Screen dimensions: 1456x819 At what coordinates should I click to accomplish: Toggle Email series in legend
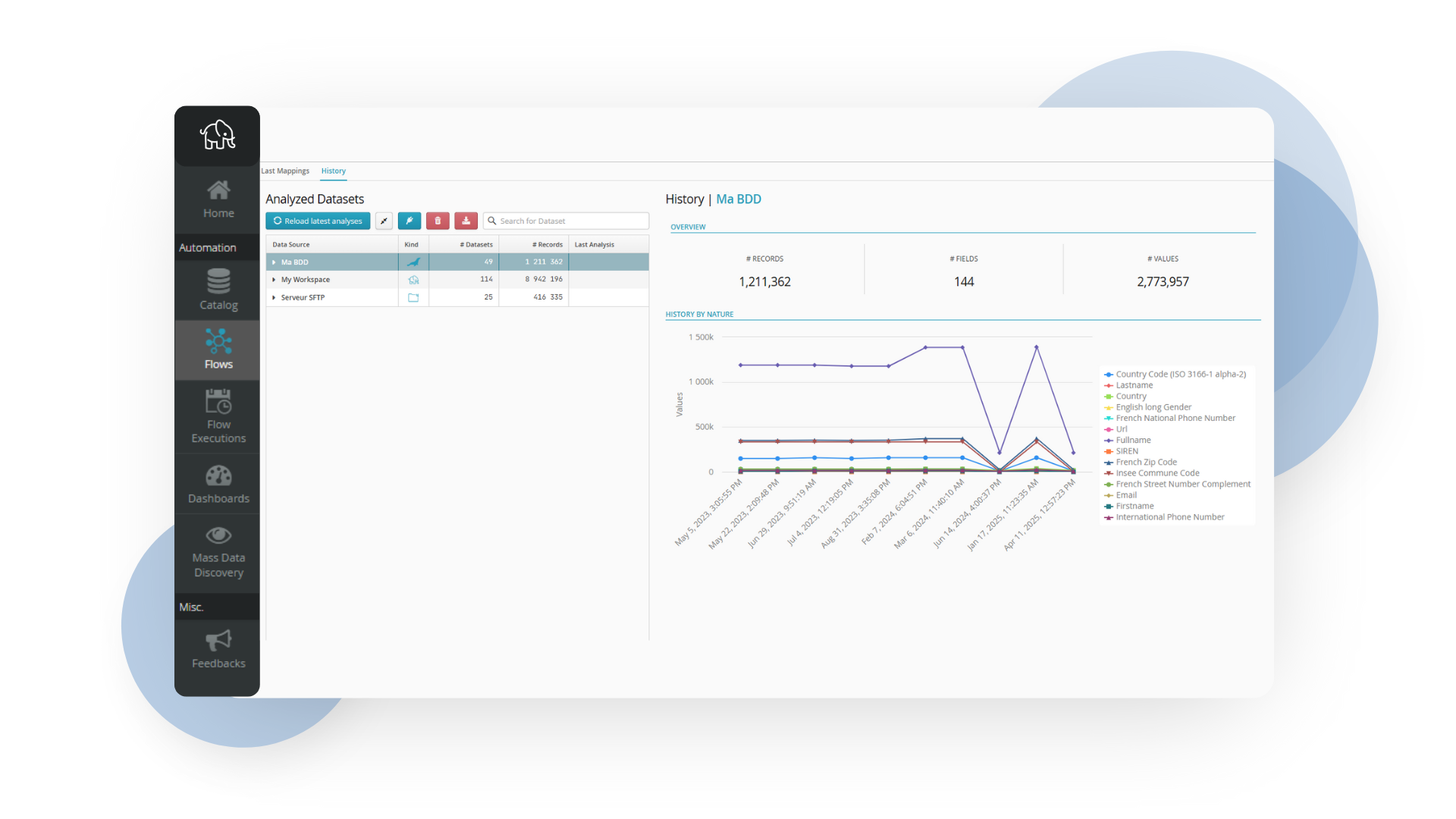1121,495
